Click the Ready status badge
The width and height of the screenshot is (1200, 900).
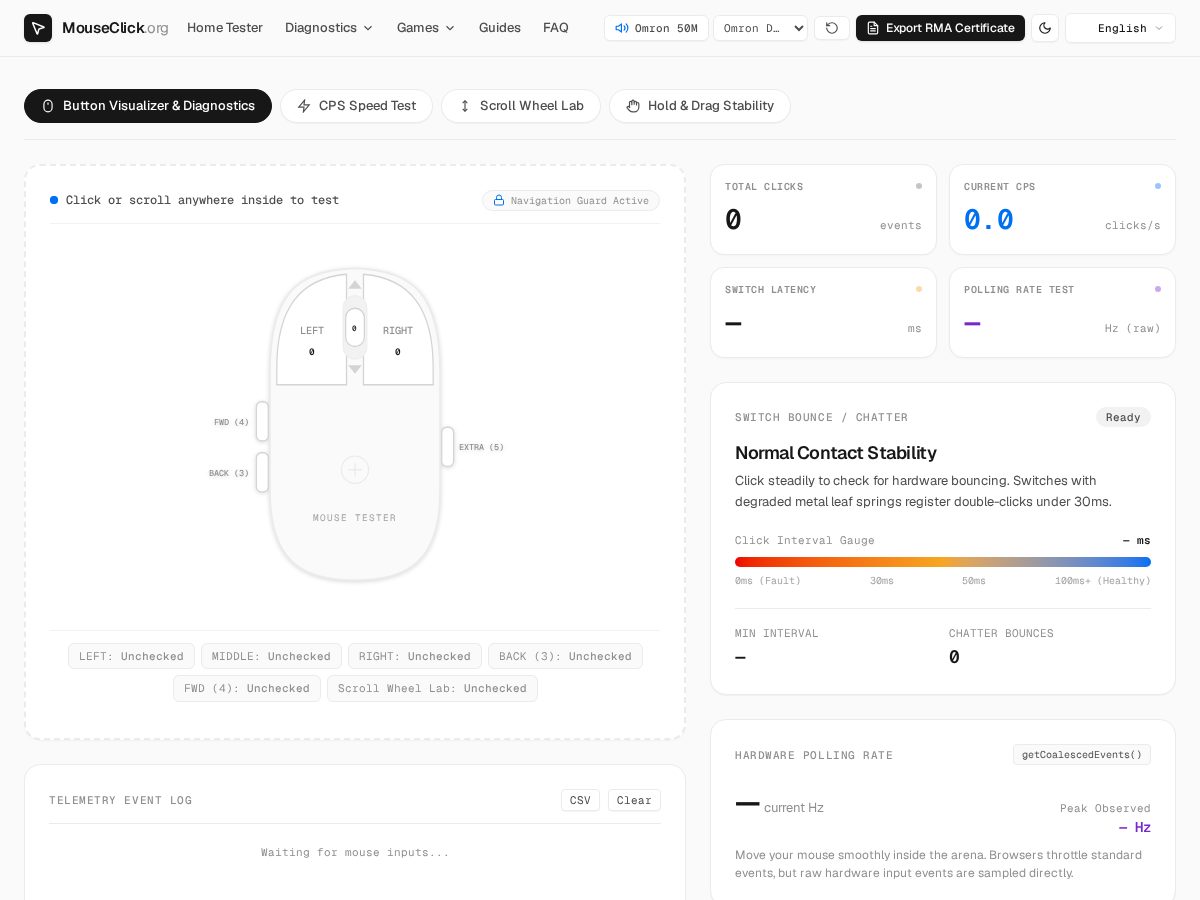point(1123,417)
